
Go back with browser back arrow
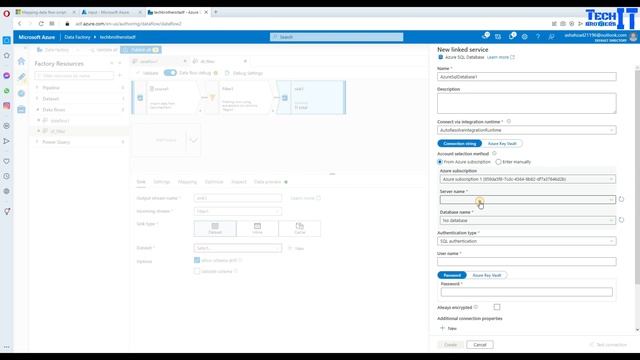[20, 24]
